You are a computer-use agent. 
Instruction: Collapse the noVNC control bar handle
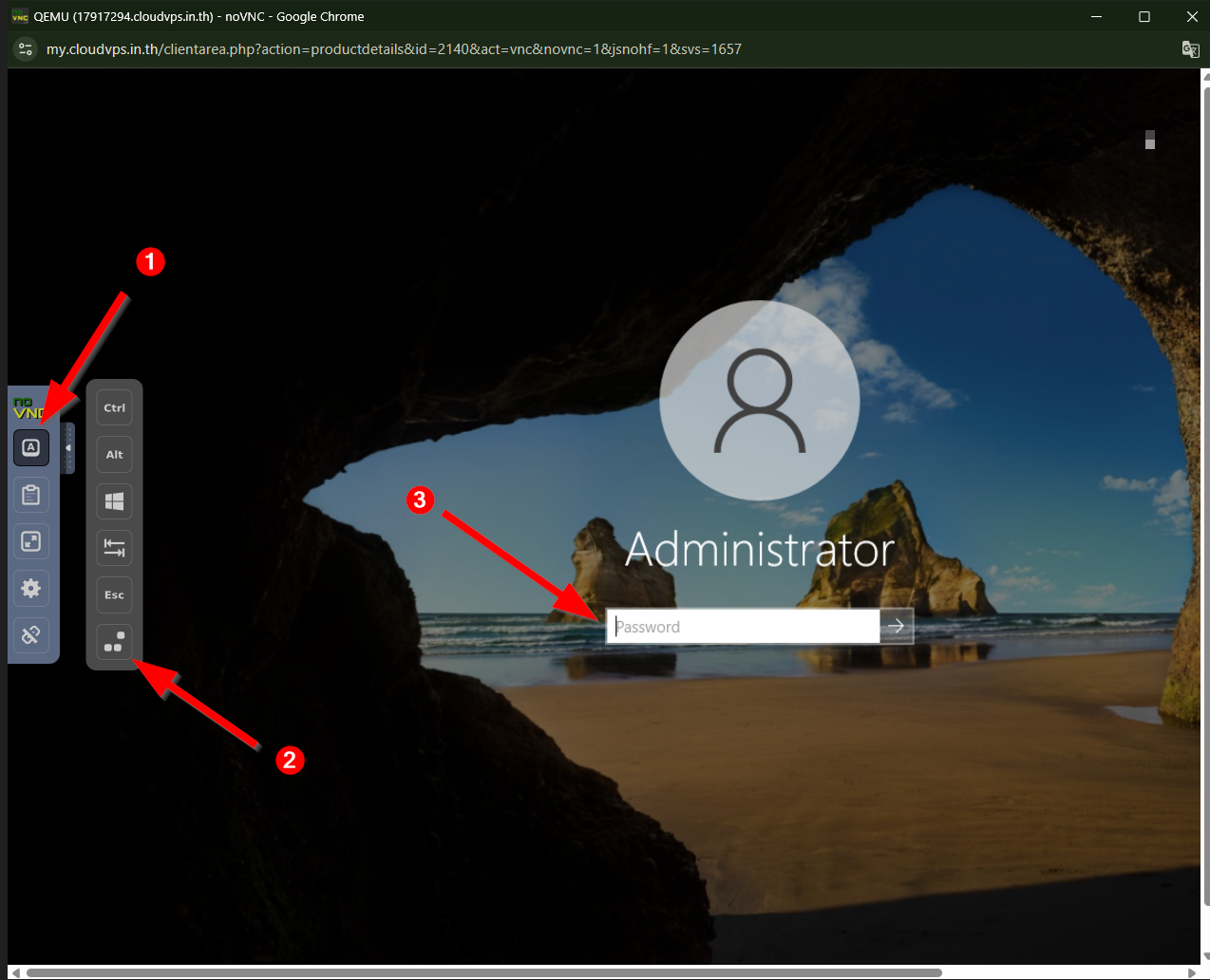click(67, 448)
